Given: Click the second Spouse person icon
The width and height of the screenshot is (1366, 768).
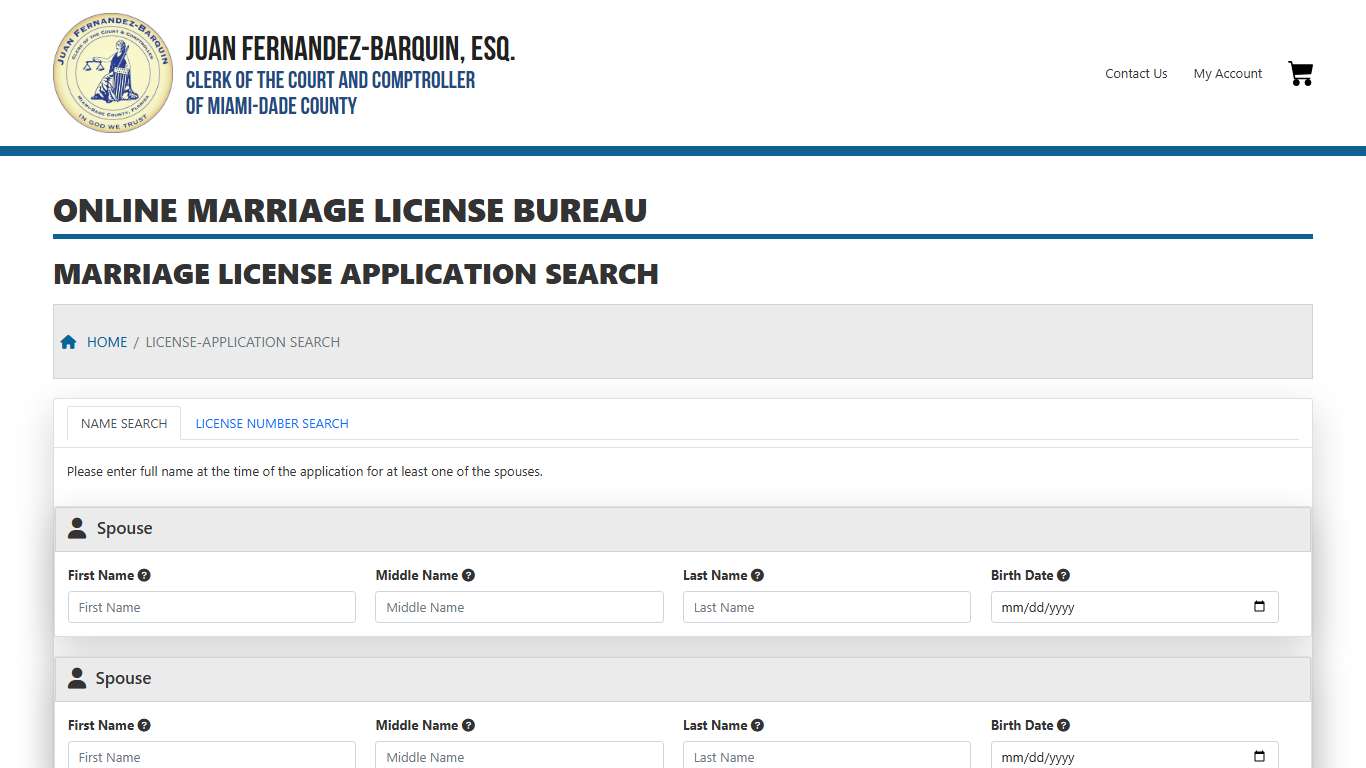Looking at the screenshot, I should pyautogui.click(x=77, y=678).
